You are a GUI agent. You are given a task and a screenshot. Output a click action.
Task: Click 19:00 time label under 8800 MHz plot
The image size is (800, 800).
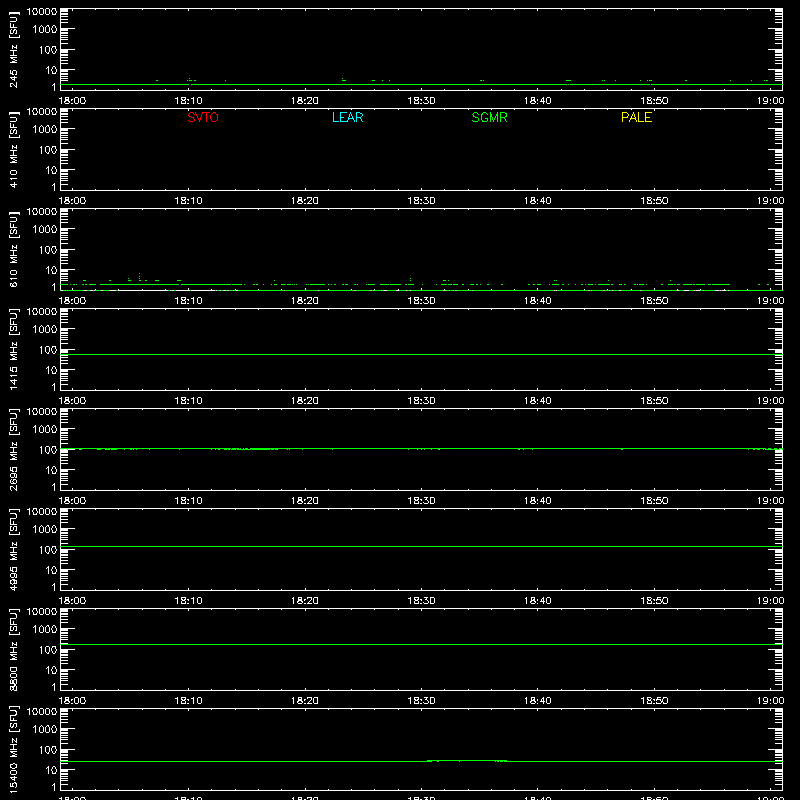pyautogui.click(x=770, y=701)
